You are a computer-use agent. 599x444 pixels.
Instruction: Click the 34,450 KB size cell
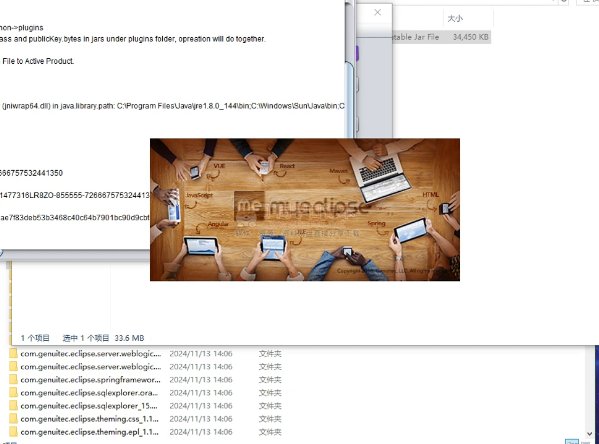click(x=471, y=37)
